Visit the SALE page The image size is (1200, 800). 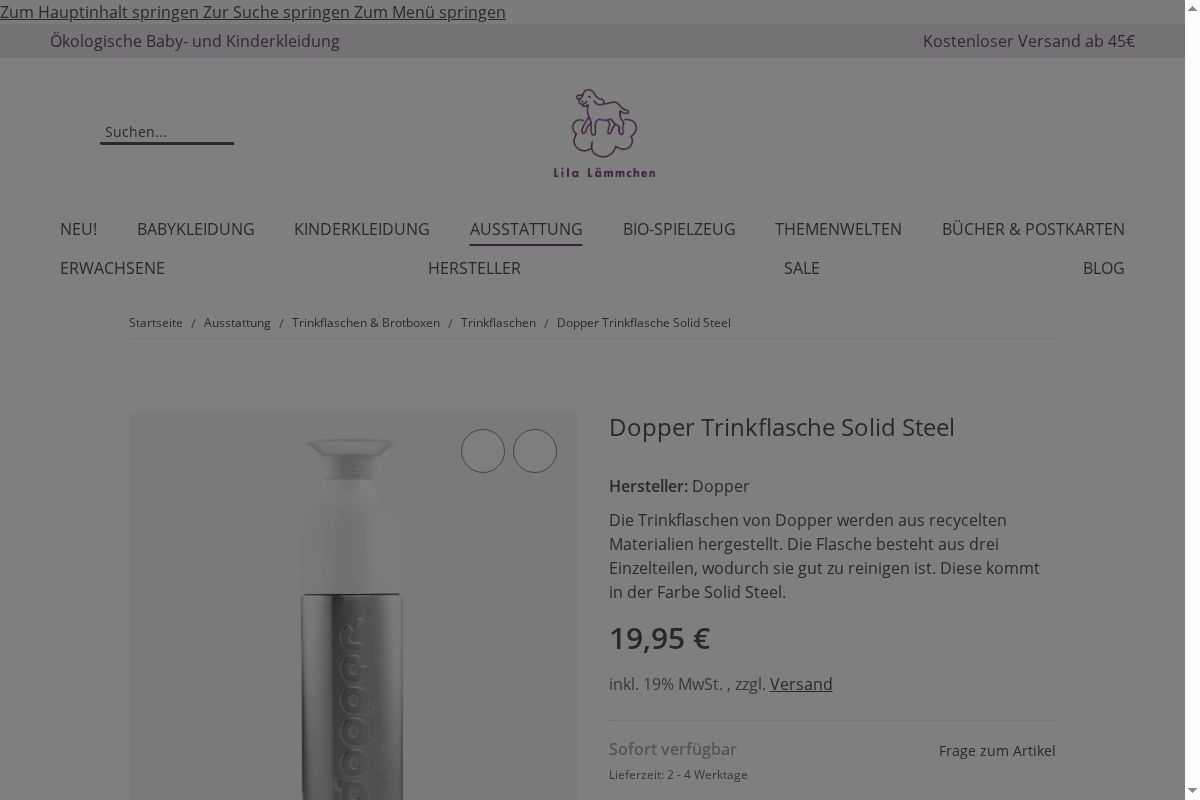click(802, 268)
